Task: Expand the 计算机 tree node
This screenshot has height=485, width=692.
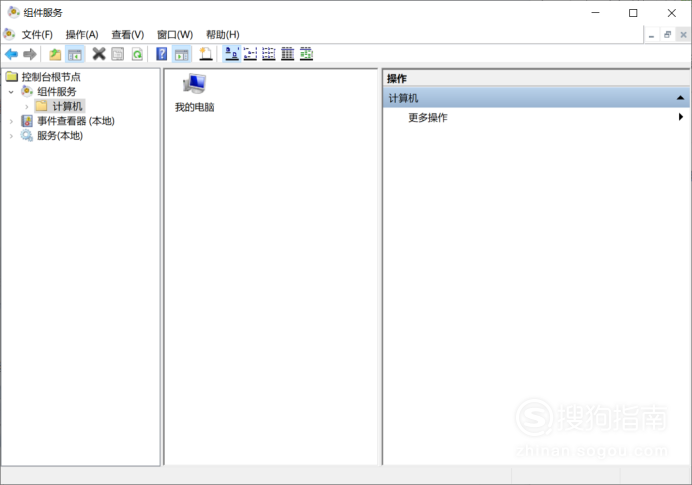Action: click(26, 106)
